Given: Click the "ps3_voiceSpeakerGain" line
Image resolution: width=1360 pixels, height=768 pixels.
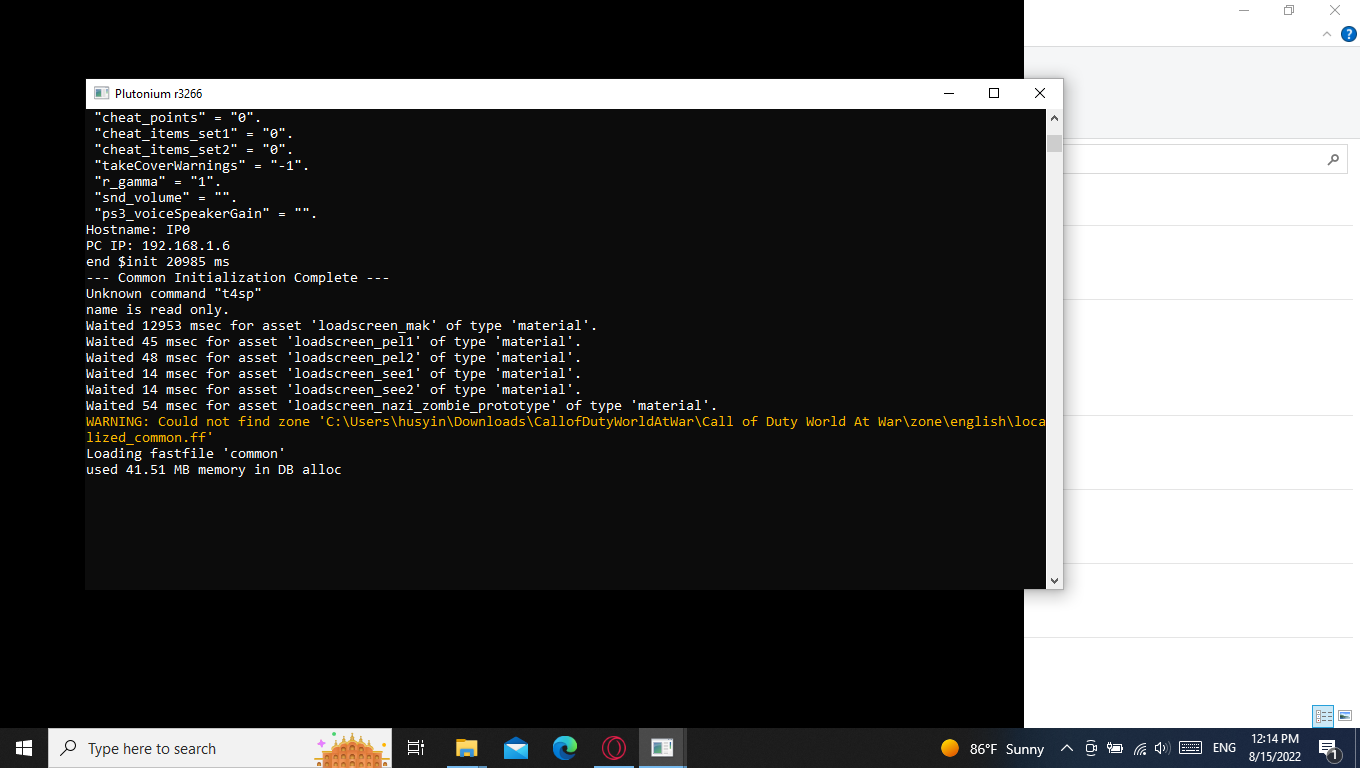Looking at the screenshot, I should 206,214.
